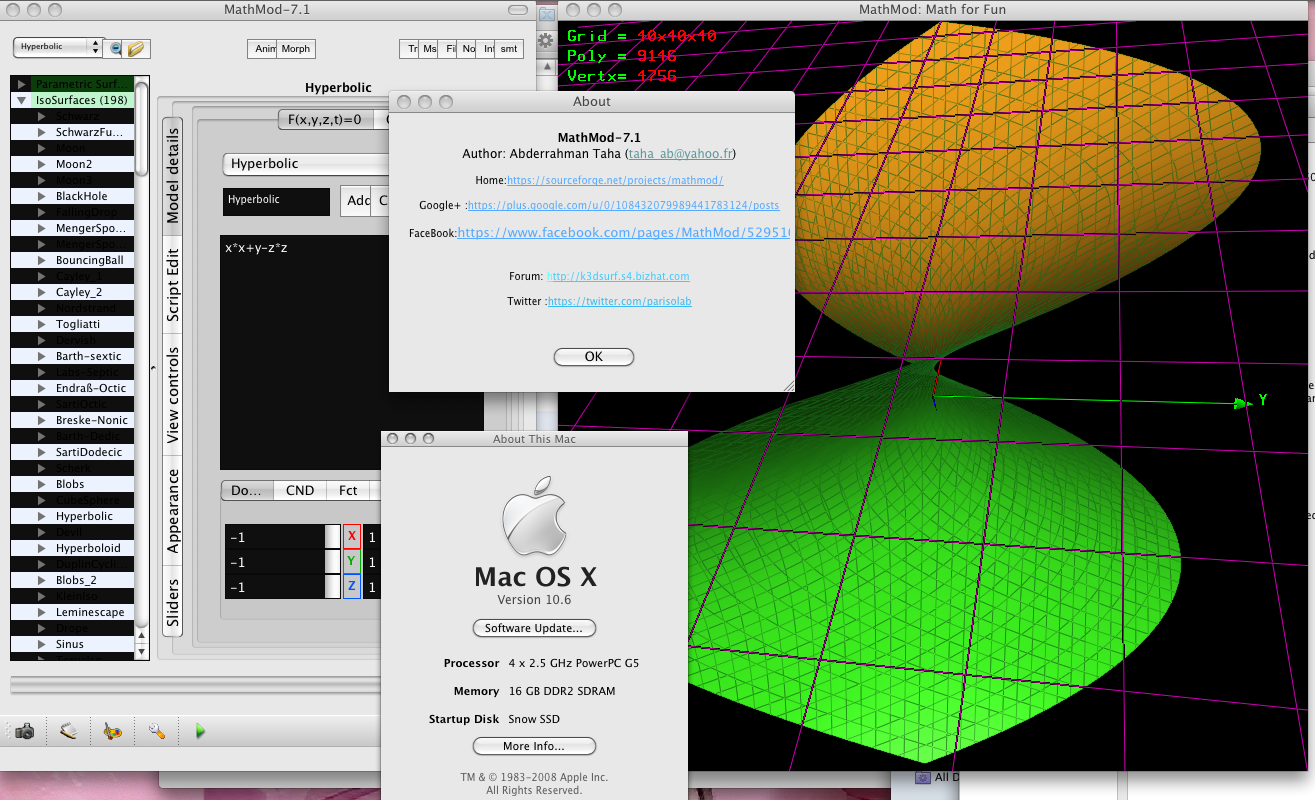Click the green play arrow icon
The height and width of the screenshot is (800, 1315).
[200, 732]
